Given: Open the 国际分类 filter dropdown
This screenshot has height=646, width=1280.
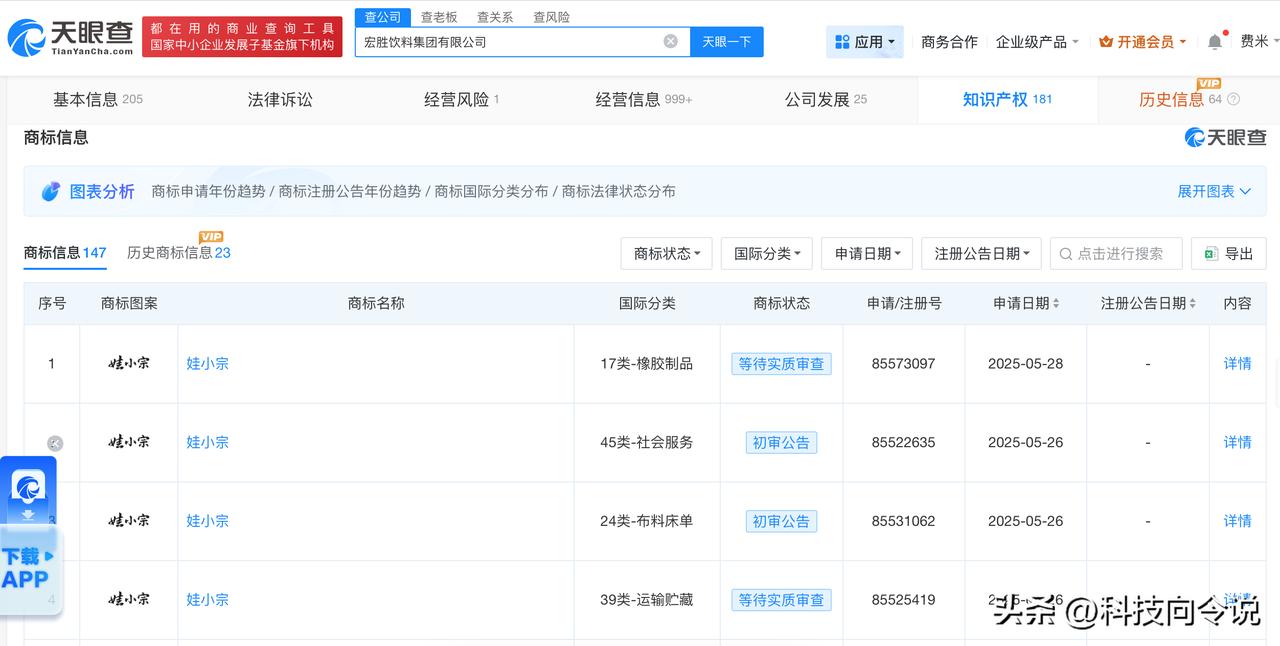Looking at the screenshot, I should coord(767,254).
